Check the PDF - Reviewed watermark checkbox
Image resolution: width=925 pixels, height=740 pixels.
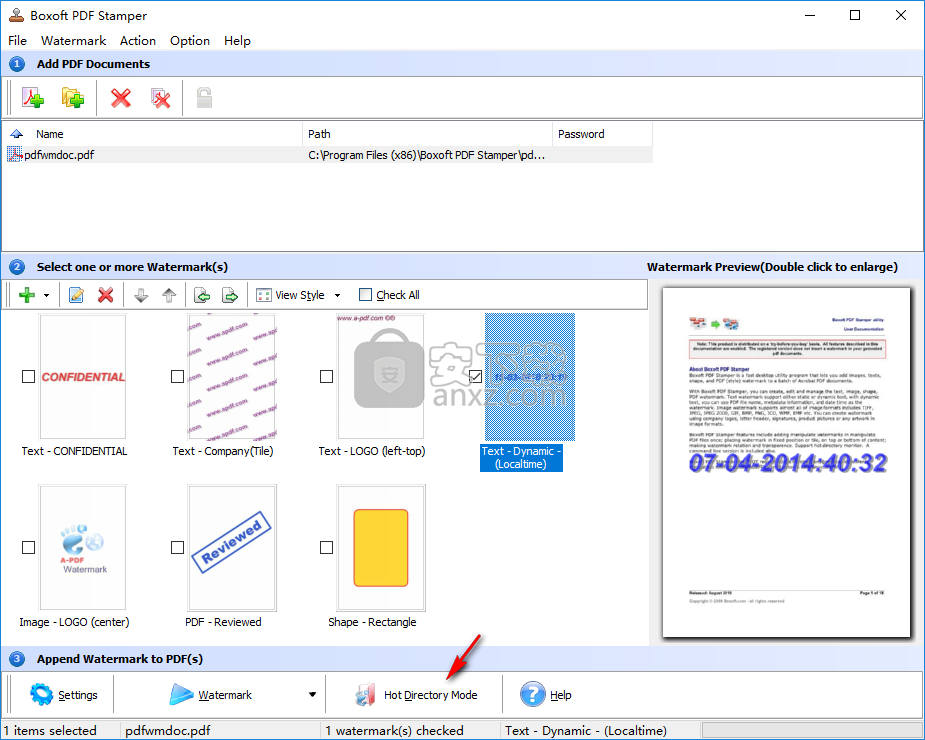177,548
